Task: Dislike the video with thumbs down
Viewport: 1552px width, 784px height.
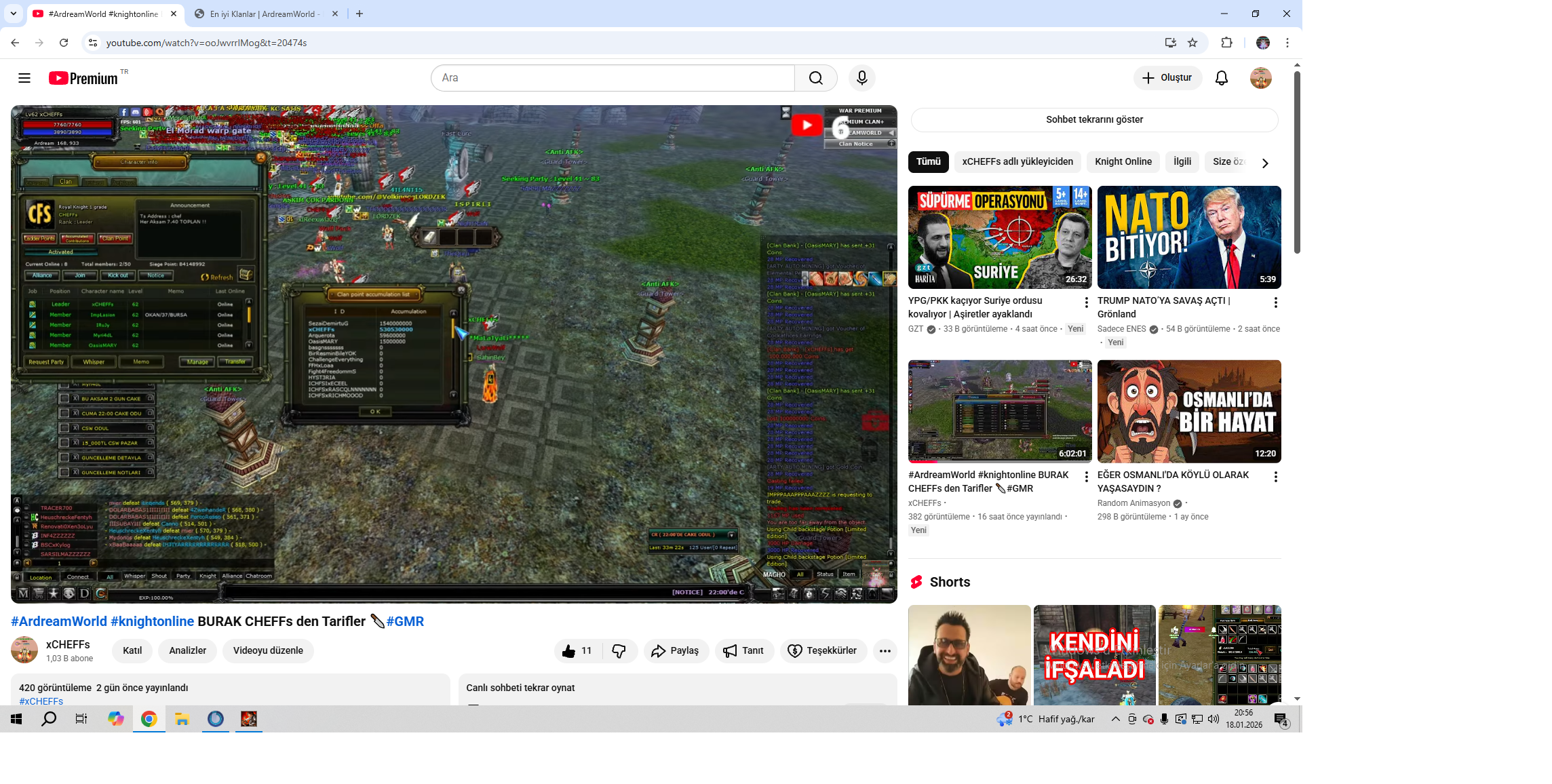Action: pyautogui.click(x=619, y=650)
